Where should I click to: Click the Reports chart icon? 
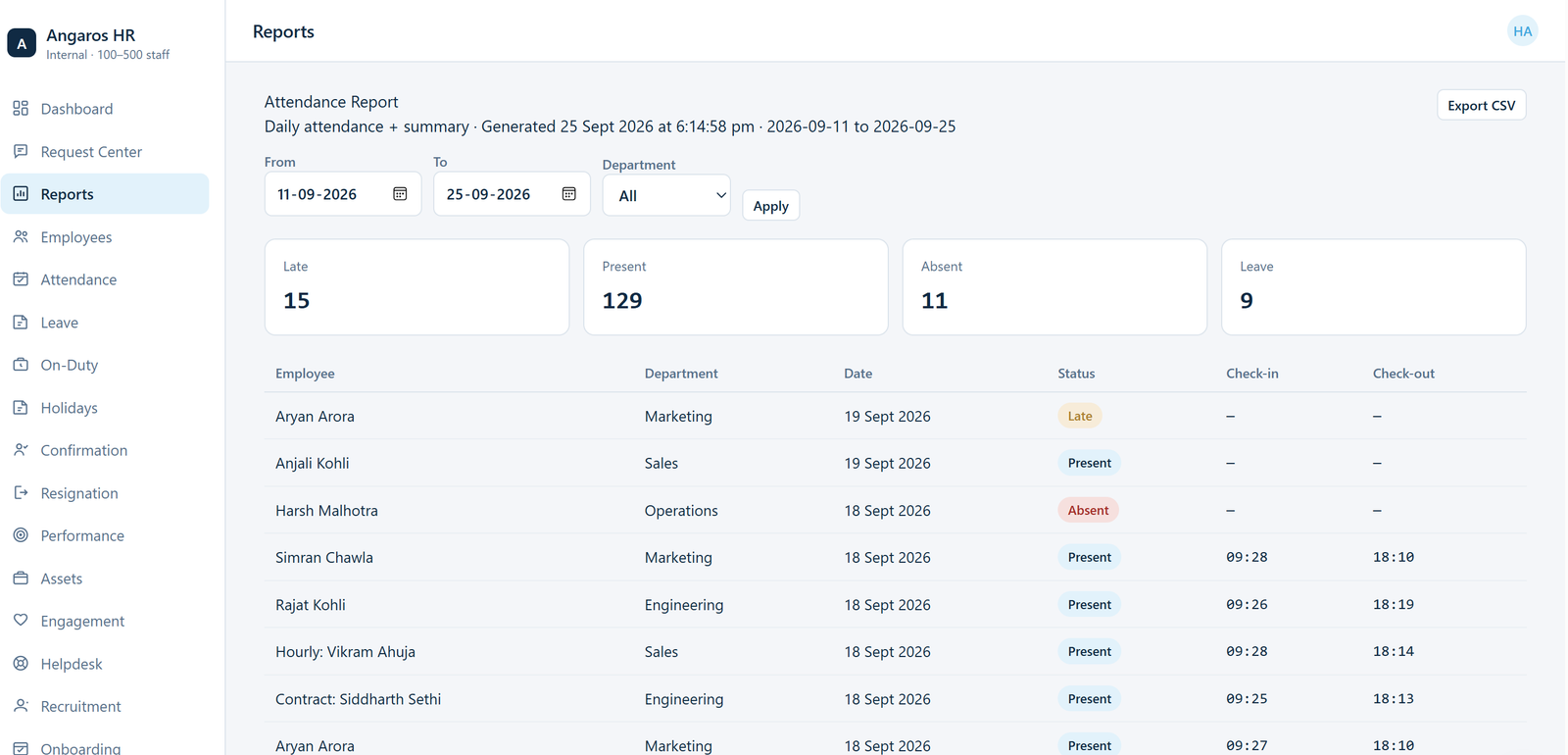[x=21, y=193]
